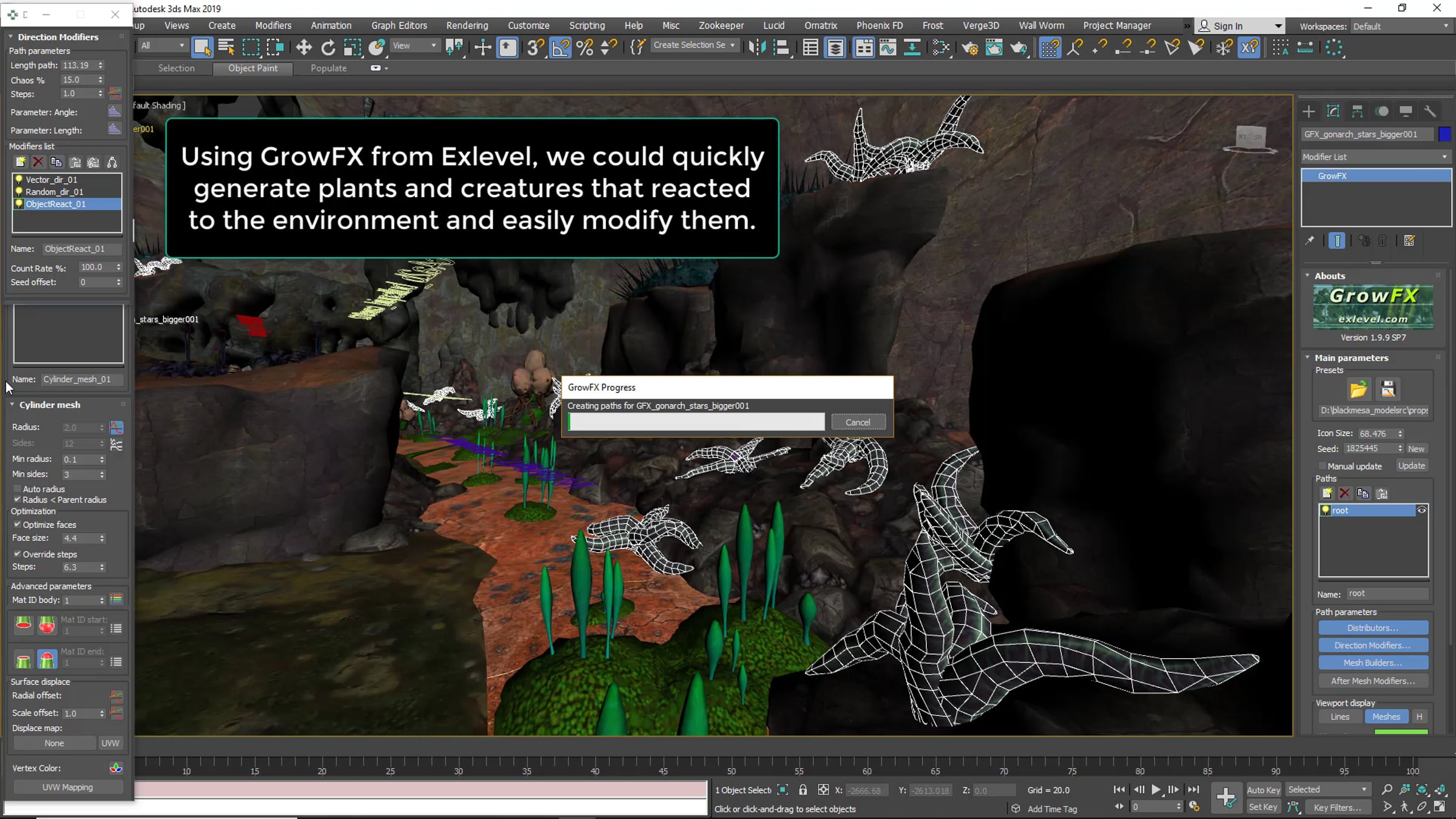
Task: Open the Graph Editors menu
Action: pos(399,25)
